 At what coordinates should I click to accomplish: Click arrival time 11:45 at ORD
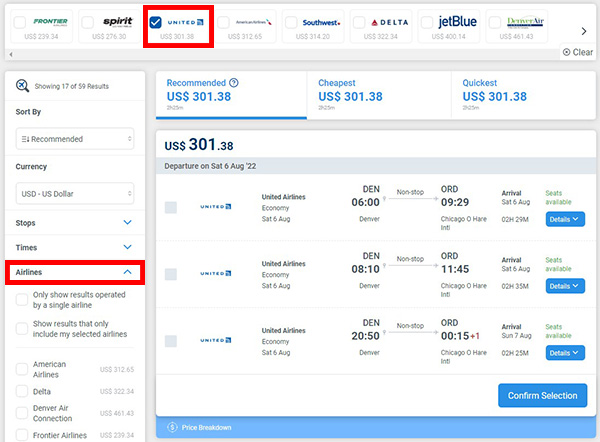(x=455, y=269)
